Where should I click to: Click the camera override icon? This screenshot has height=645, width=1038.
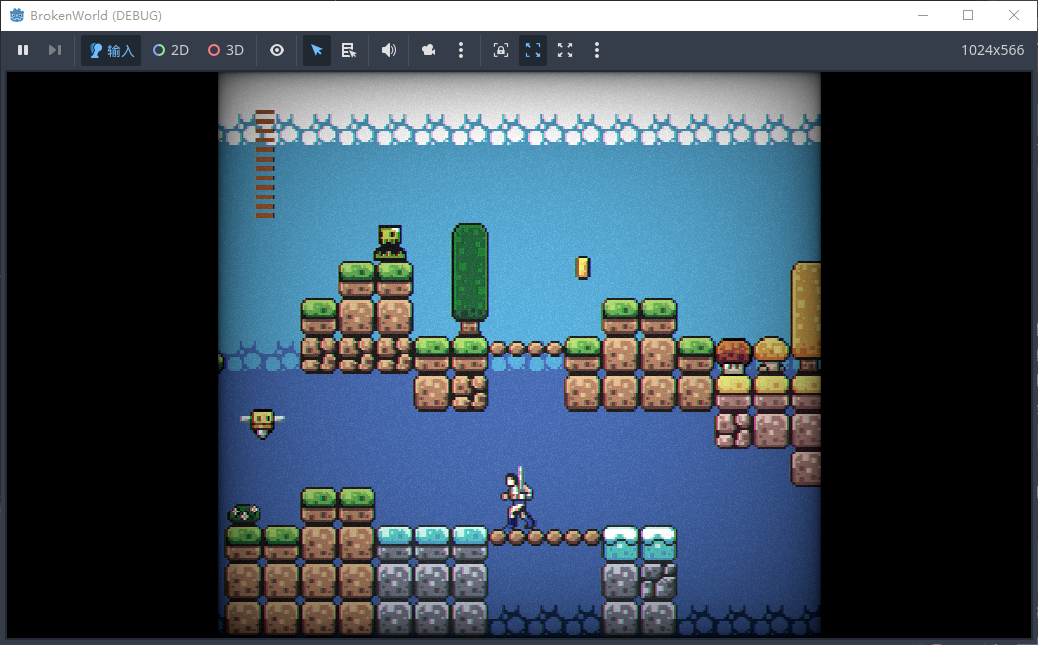[429, 50]
